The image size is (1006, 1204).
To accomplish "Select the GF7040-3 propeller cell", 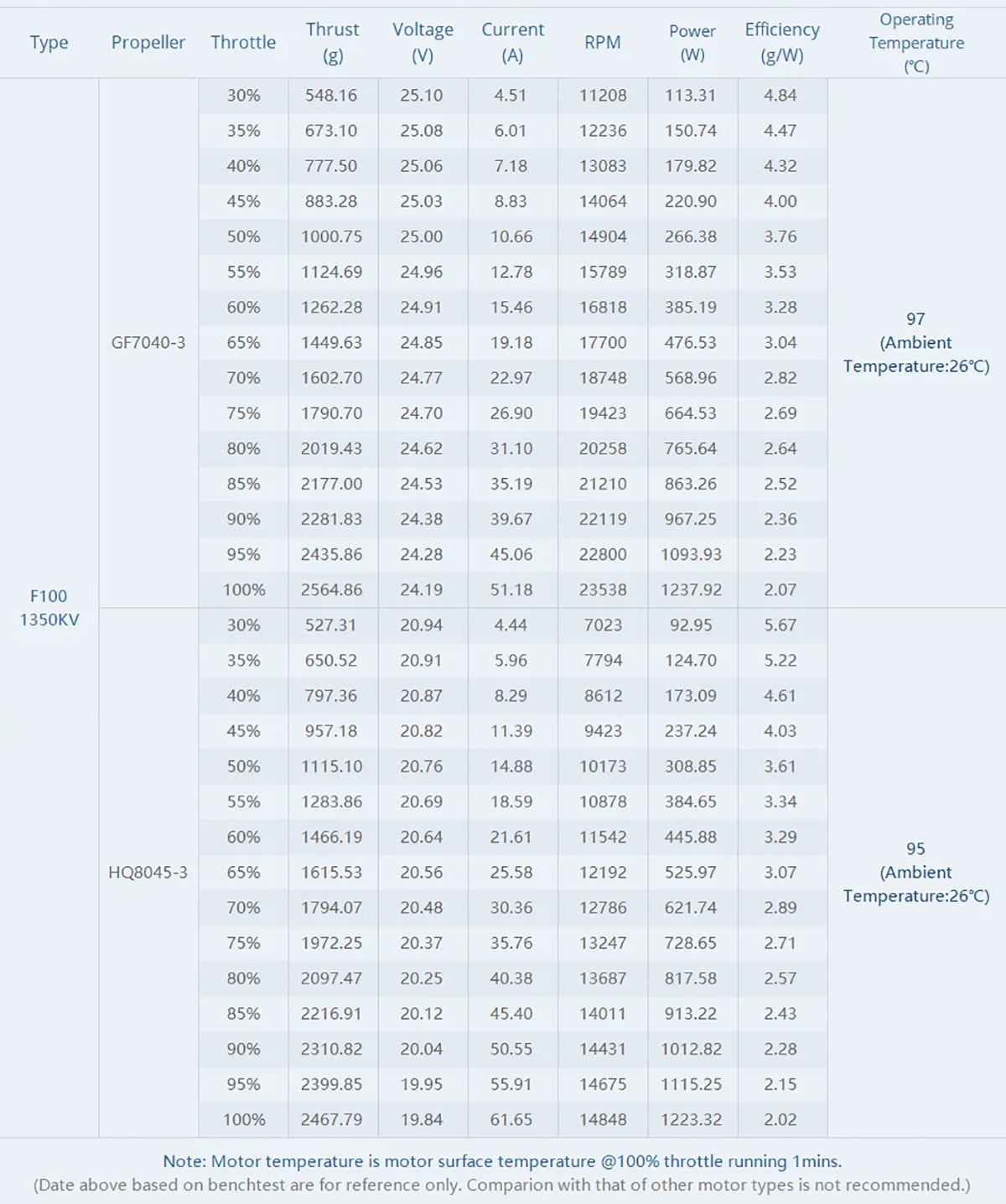I will coord(148,342).
